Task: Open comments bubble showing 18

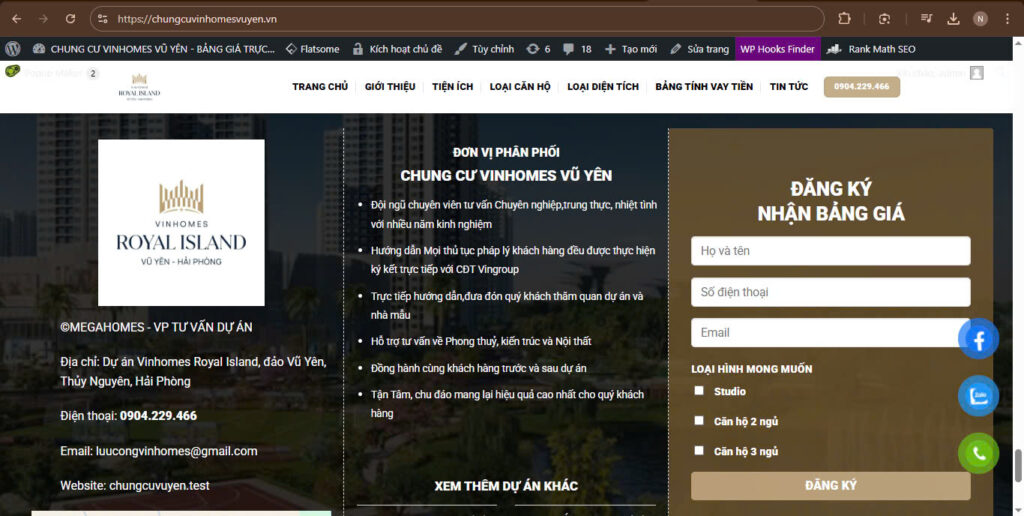Action: click(x=577, y=49)
